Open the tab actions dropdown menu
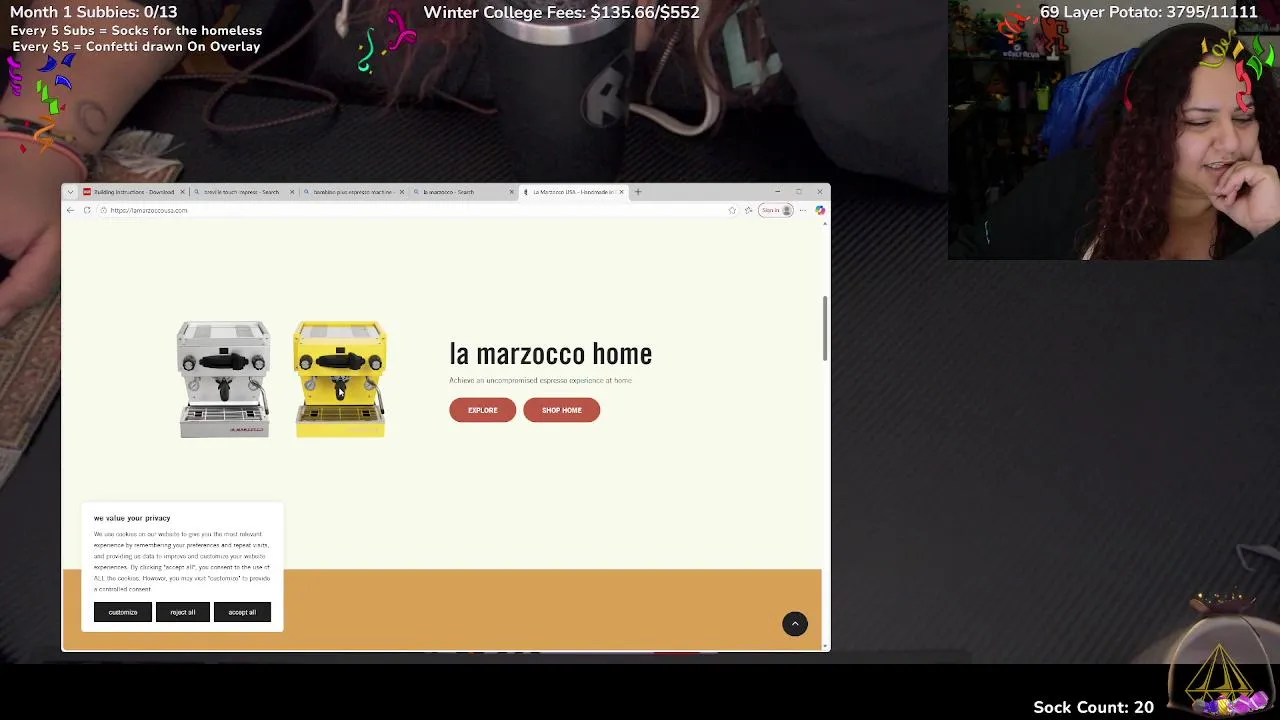The image size is (1280, 720). pos(70,192)
